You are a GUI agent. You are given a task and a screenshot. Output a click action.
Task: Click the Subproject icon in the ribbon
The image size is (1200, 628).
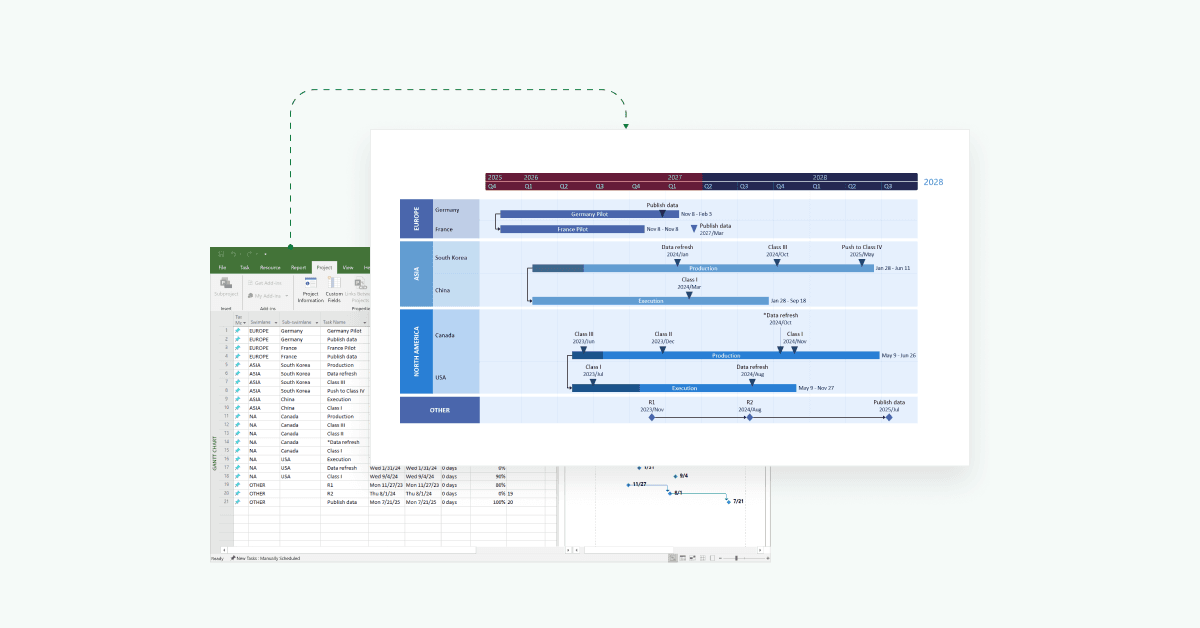[226, 285]
